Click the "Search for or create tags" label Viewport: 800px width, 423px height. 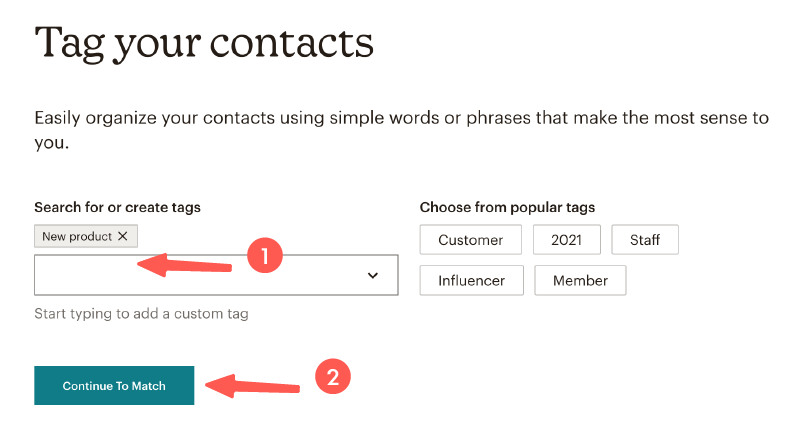117,207
